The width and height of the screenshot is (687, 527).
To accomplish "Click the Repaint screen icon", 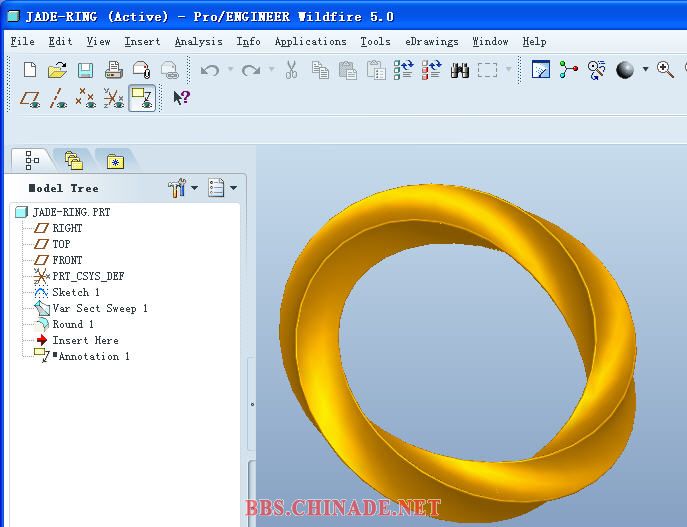I will pos(541,70).
